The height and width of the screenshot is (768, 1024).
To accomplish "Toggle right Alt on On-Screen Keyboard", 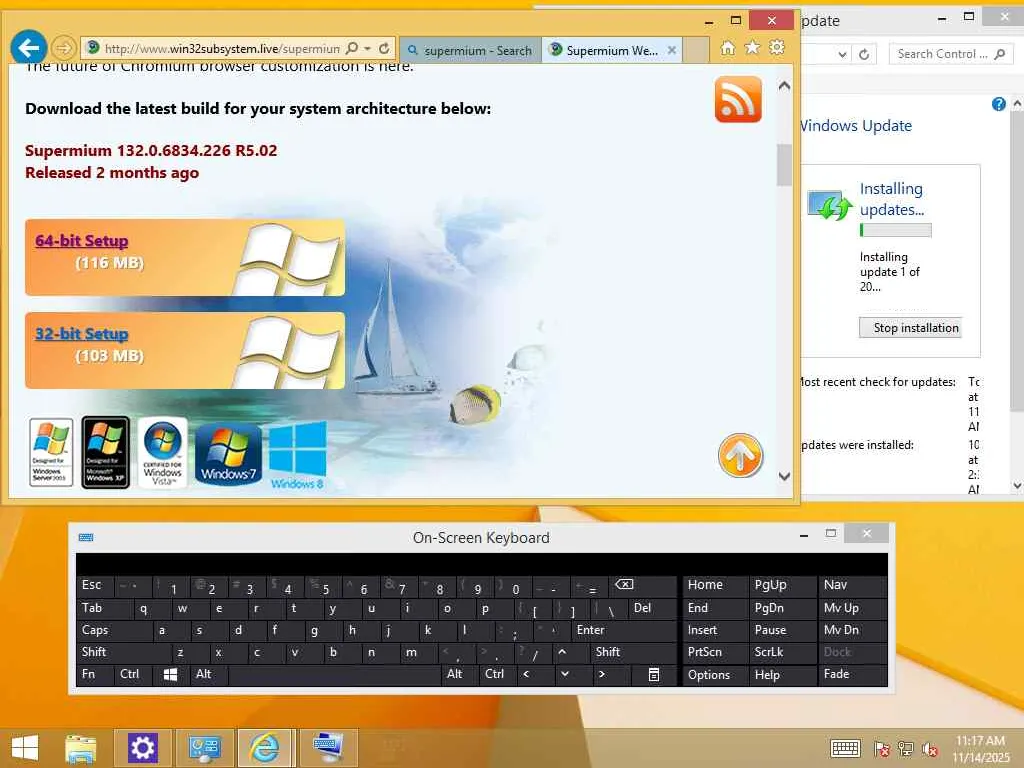I will tap(460, 675).
